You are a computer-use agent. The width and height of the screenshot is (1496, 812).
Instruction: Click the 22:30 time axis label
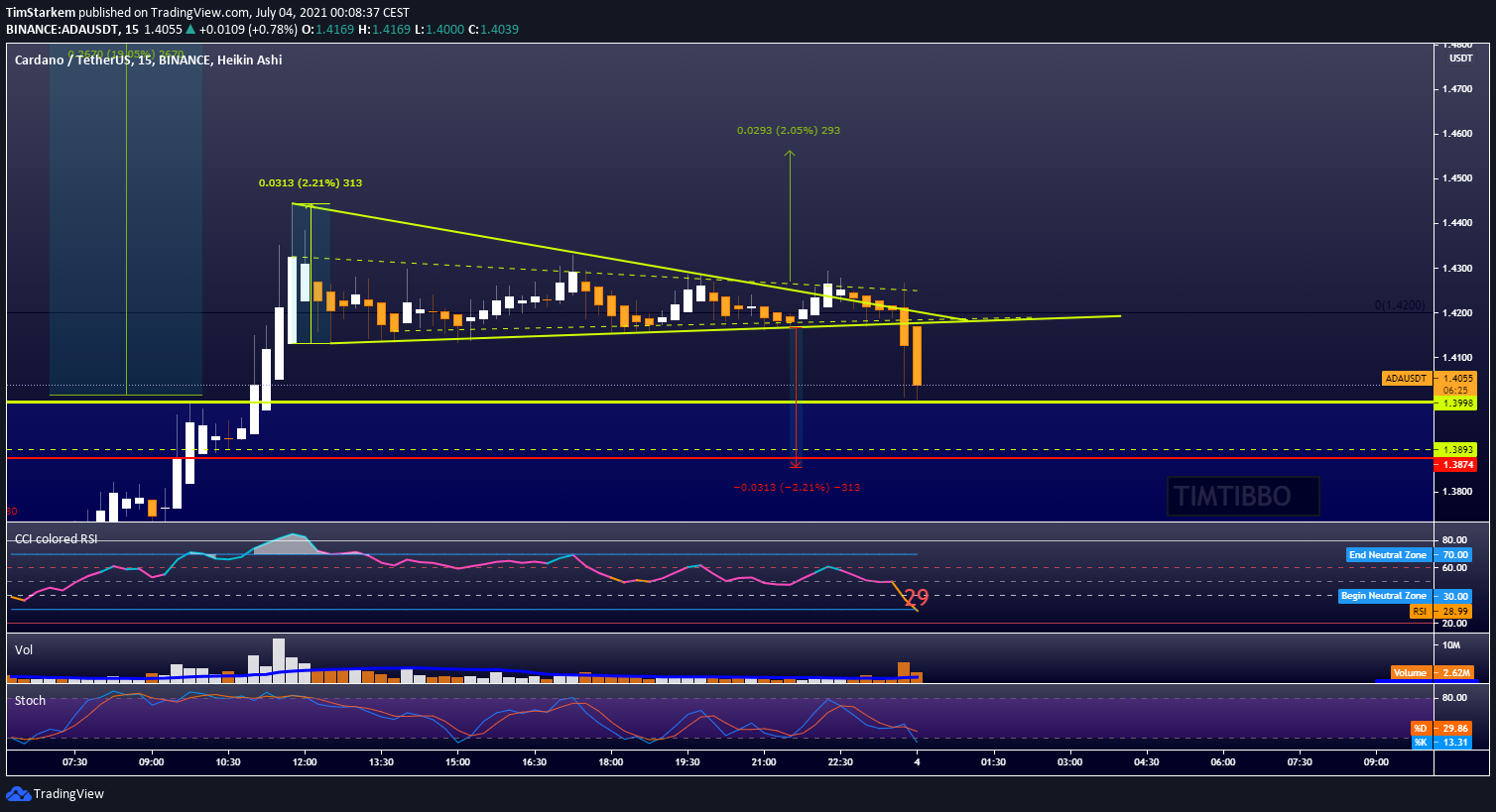coord(840,762)
